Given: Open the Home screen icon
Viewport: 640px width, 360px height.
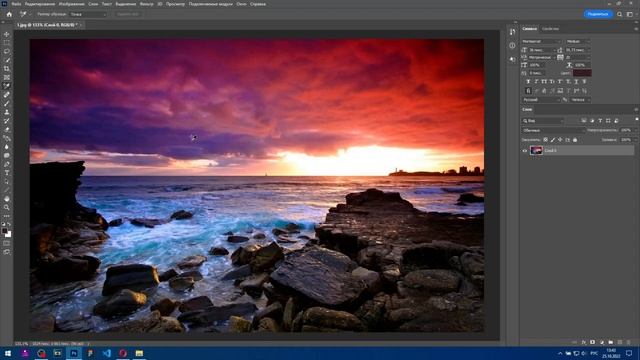Looking at the screenshot, I should 9,14.
